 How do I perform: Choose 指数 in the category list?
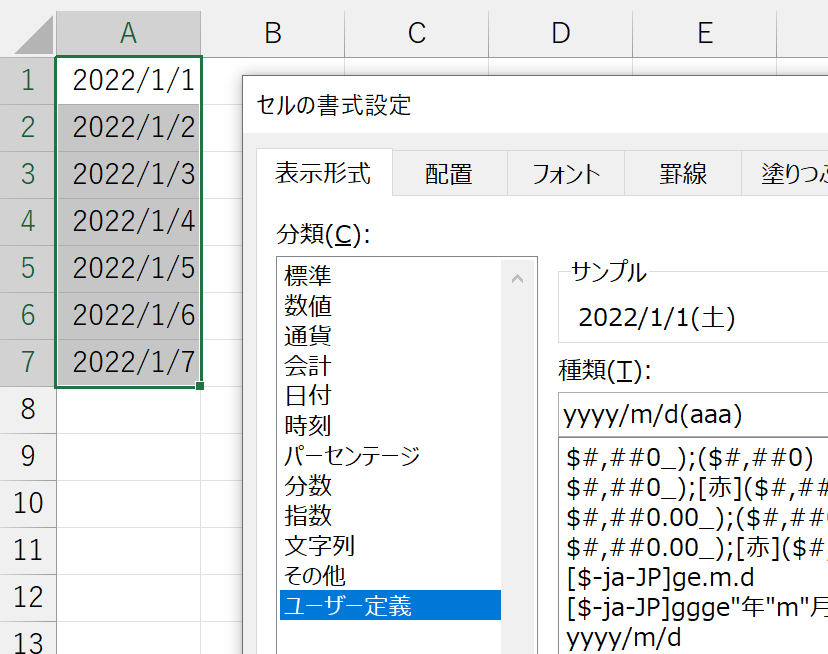[390, 516]
